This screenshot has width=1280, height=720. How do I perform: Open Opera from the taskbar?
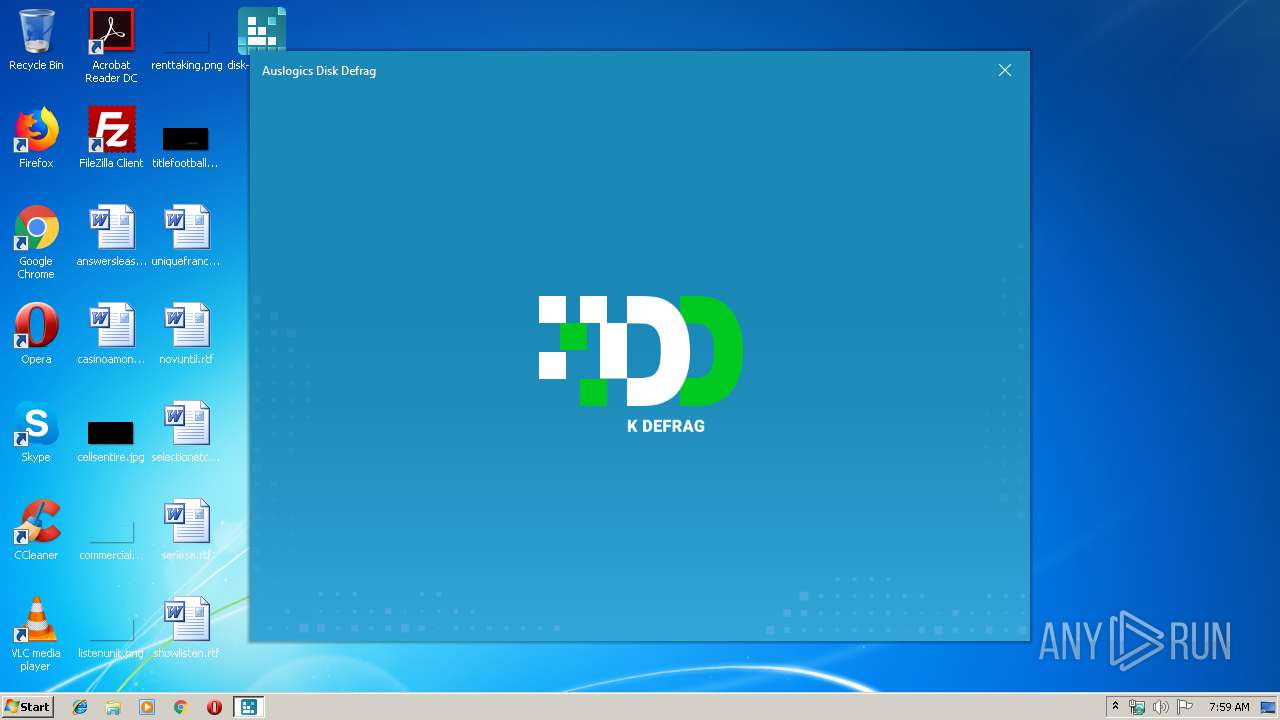tap(214, 707)
